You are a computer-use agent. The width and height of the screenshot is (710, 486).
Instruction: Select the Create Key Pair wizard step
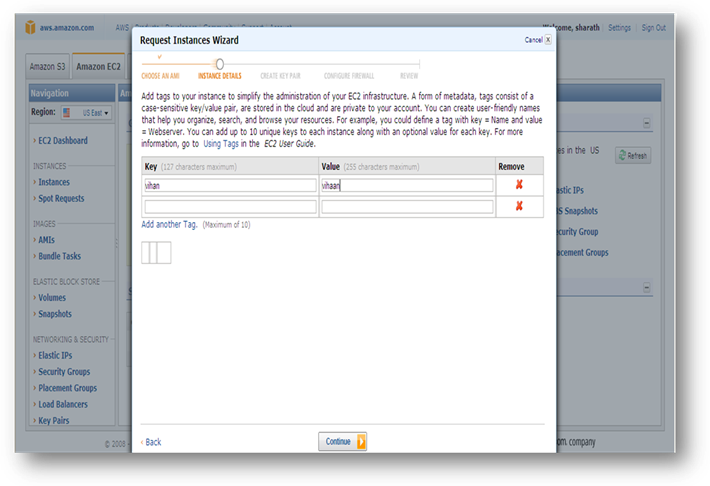(x=280, y=76)
